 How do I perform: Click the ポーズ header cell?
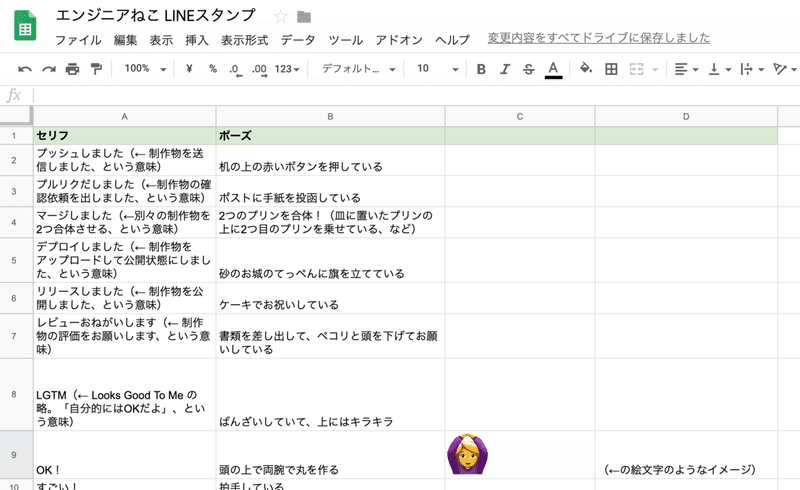tap(330, 136)
